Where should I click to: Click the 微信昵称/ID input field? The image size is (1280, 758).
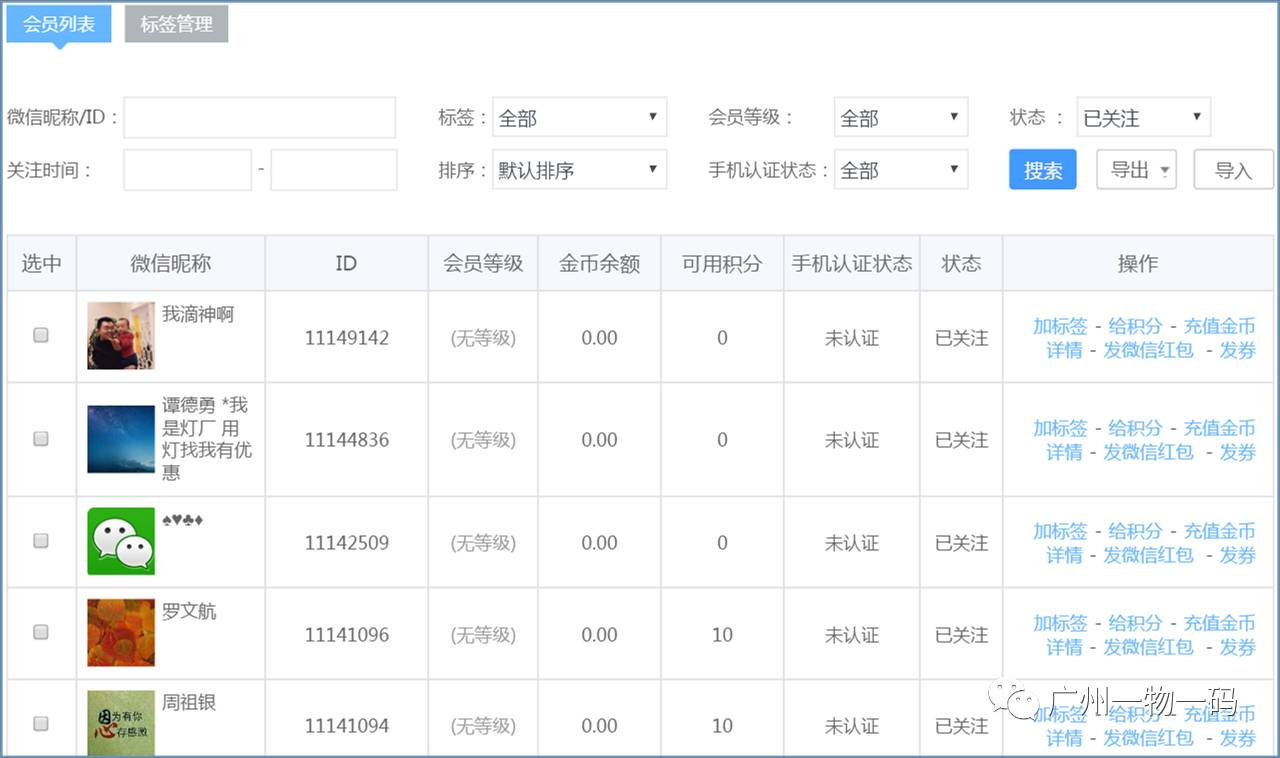coord(260,117)
